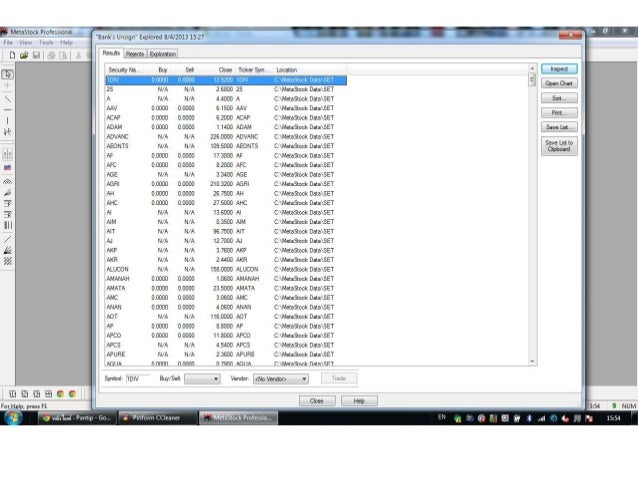Screen dimensions: 638x479
Task: Click fourth grid layout icon in bottom toolbar
Action: 48,394
